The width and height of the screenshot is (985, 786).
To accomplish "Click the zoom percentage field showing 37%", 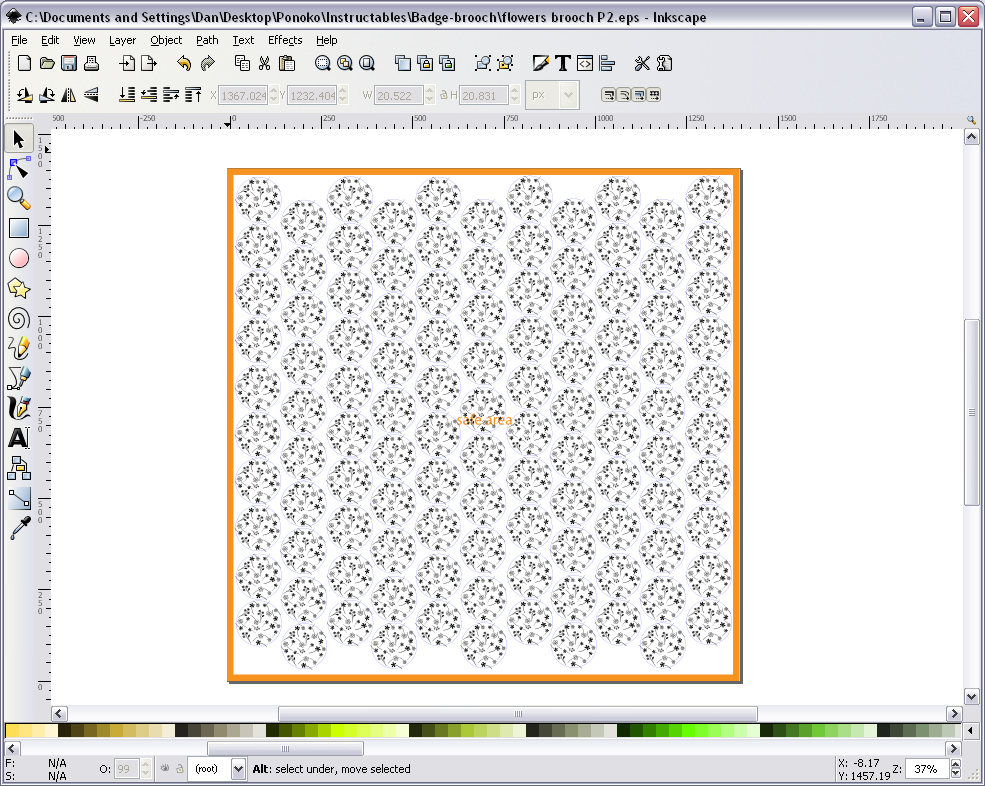I will (927, 768).
